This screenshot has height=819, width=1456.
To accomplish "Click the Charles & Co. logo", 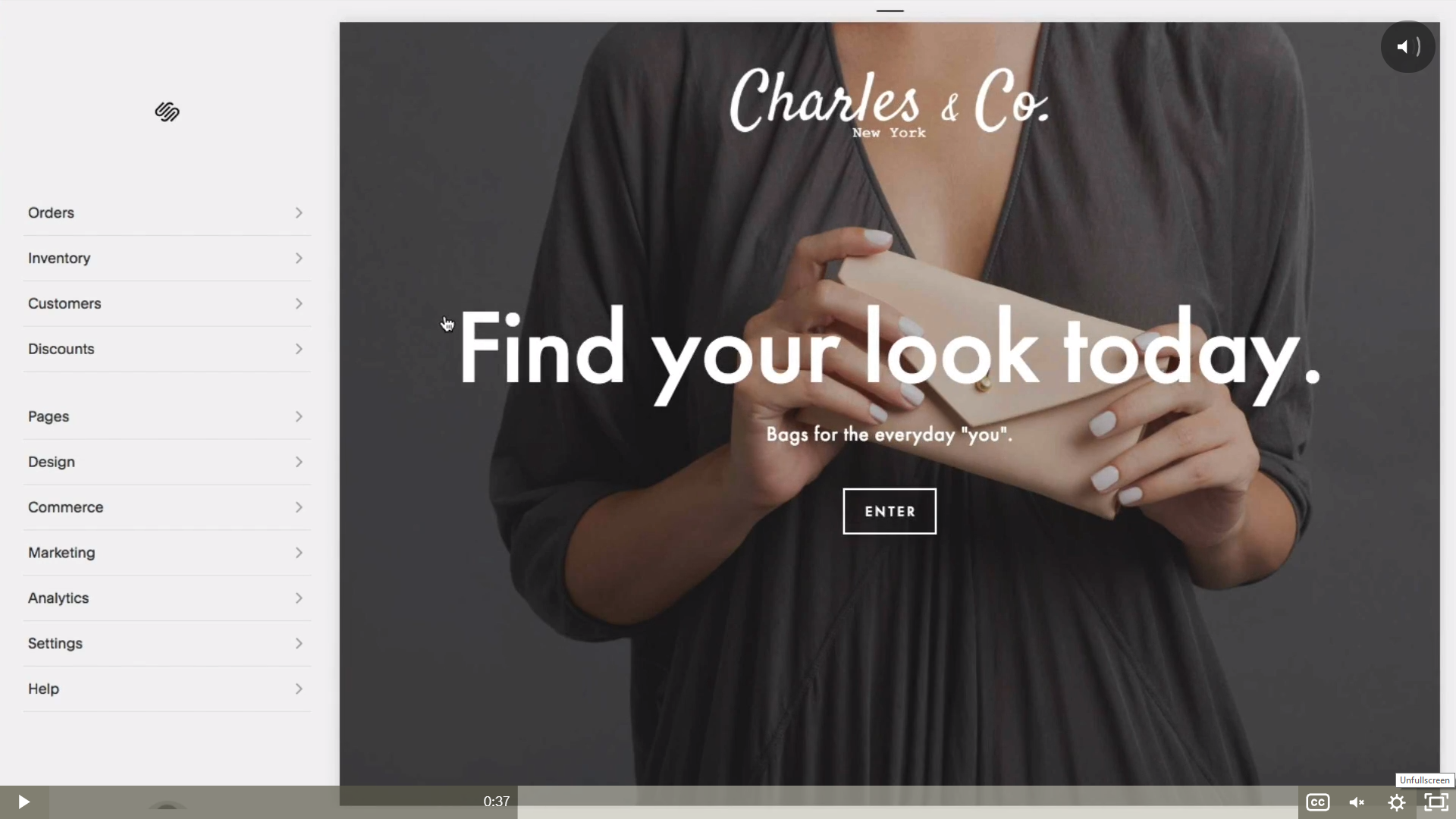I will click(890, 102).
